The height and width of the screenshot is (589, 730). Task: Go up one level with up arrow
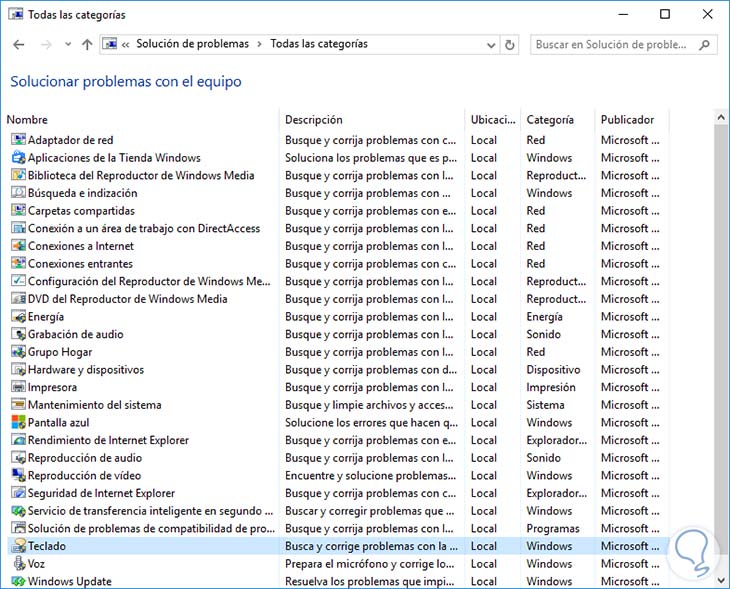pyautogui.click(x=87, y=44)
